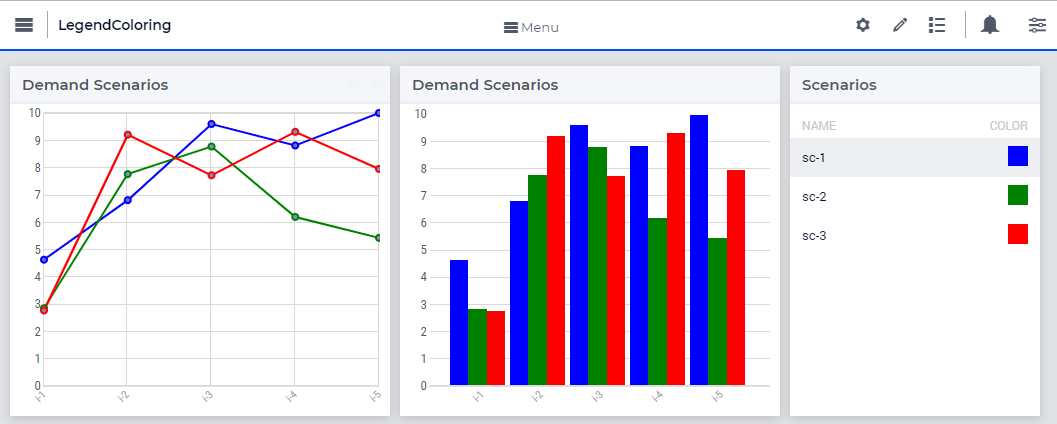Show notifications via the bell icon
The image size is (1057, 424).
(x=990, y=25)
